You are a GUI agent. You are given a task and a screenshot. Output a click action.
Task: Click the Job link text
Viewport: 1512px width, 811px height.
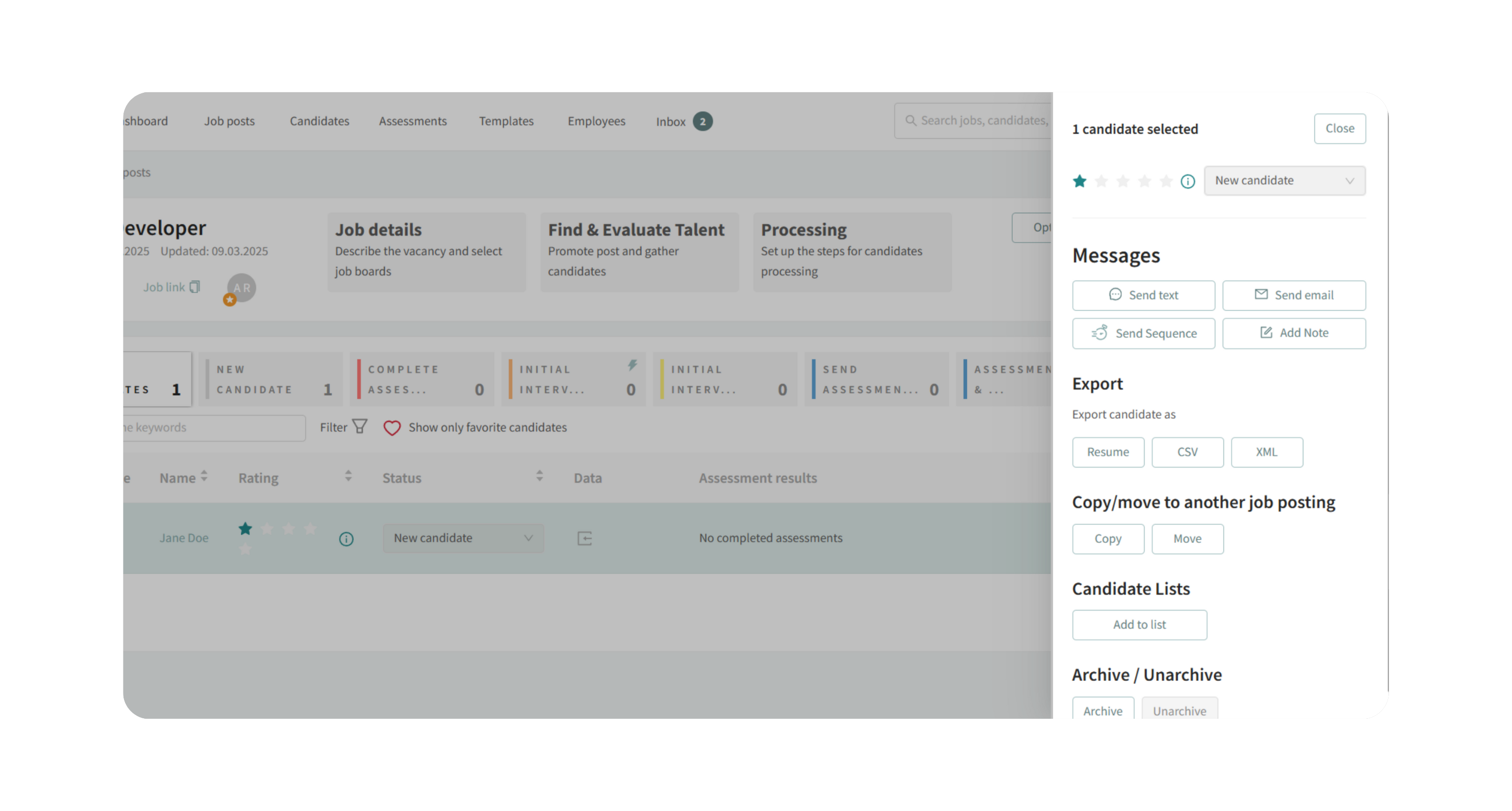tap(164, 287)
